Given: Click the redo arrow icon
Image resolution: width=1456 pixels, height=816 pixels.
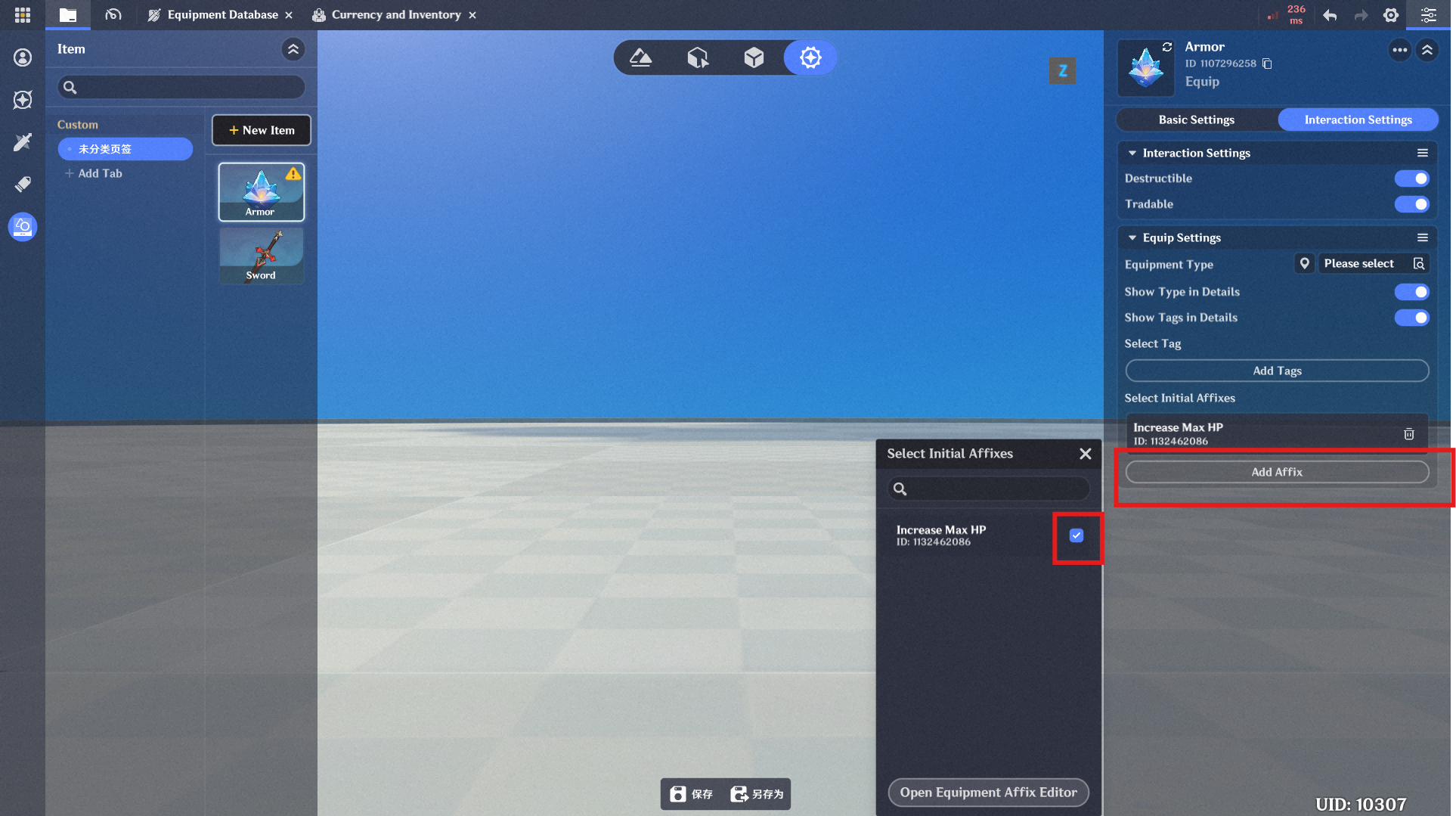Looking at the screenshot, I should 1361,15.
